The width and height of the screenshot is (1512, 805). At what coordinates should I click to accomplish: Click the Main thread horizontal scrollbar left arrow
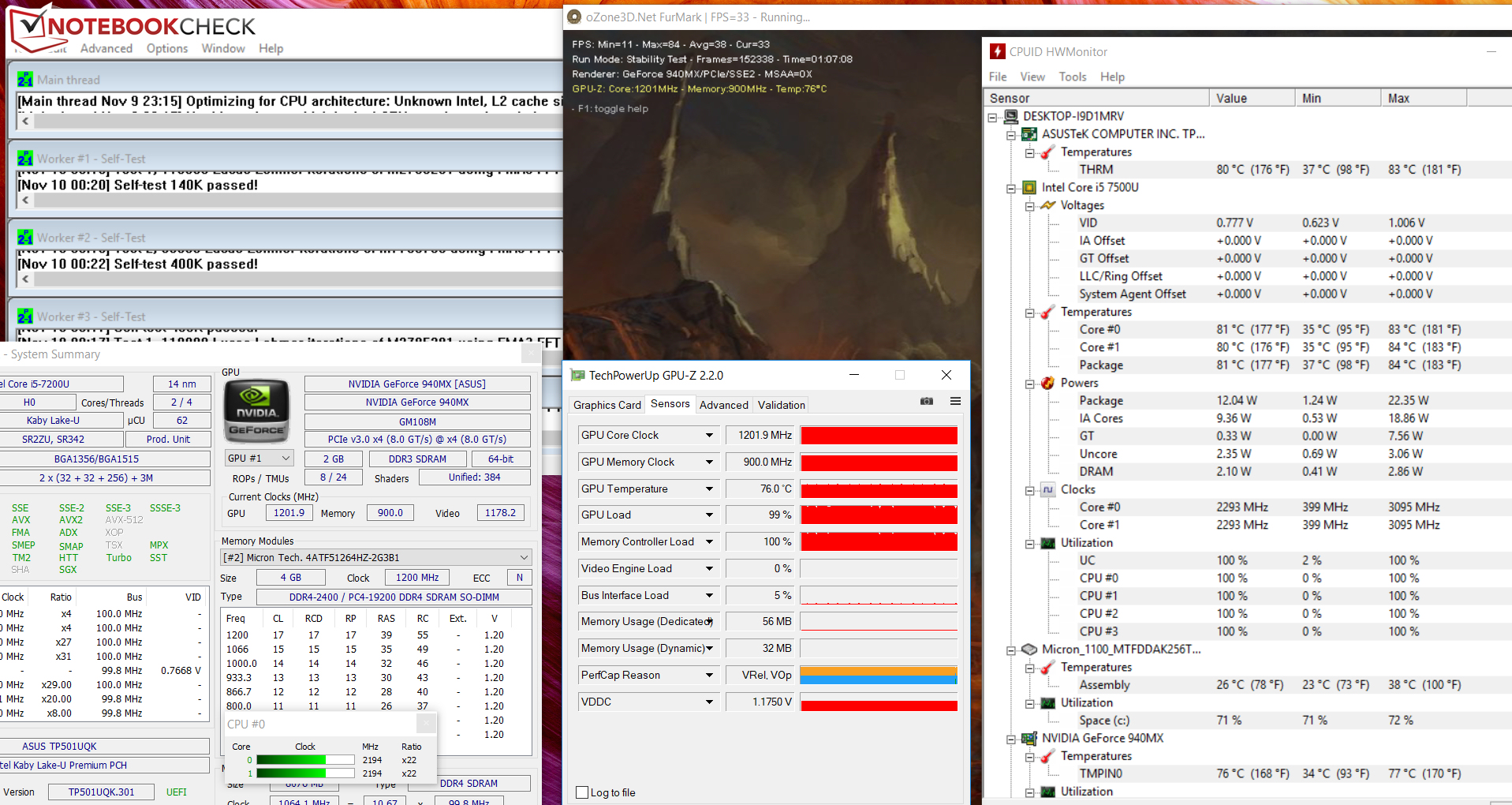pos(26,122)
